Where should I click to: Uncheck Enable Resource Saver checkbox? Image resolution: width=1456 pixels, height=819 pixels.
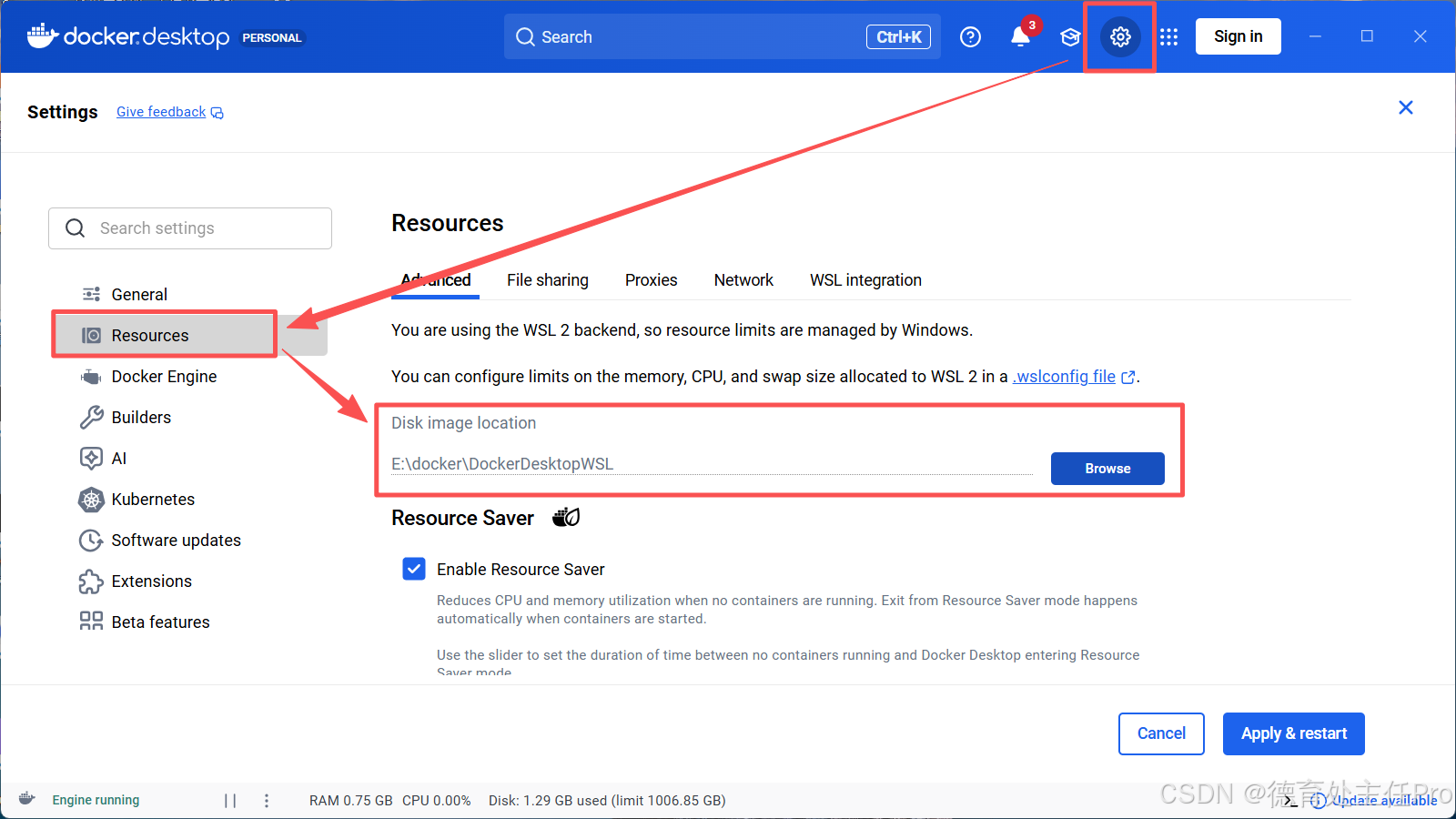point(414,569)
